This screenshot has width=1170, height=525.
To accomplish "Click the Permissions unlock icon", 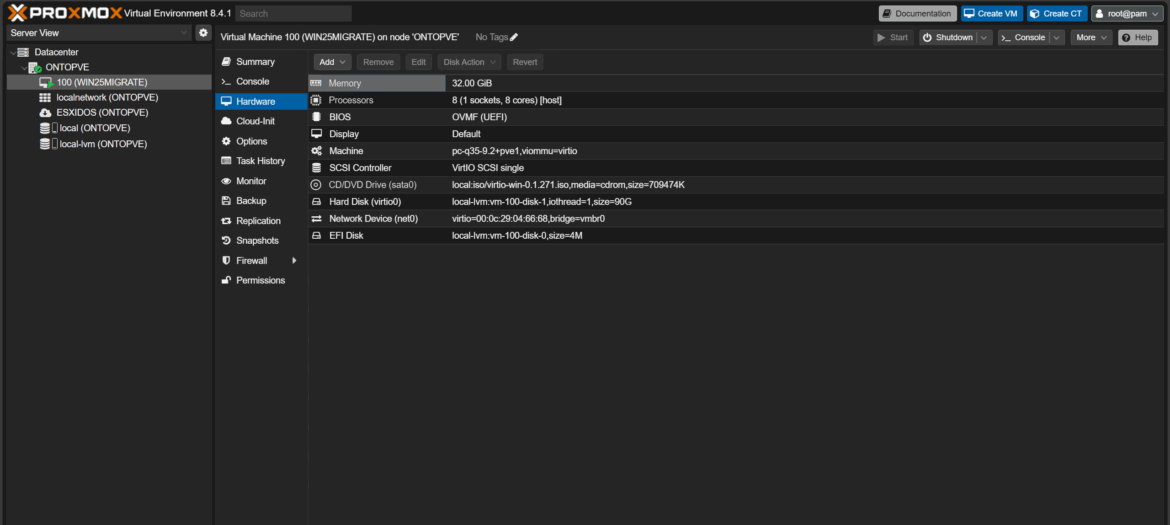I will coord(226,280).
